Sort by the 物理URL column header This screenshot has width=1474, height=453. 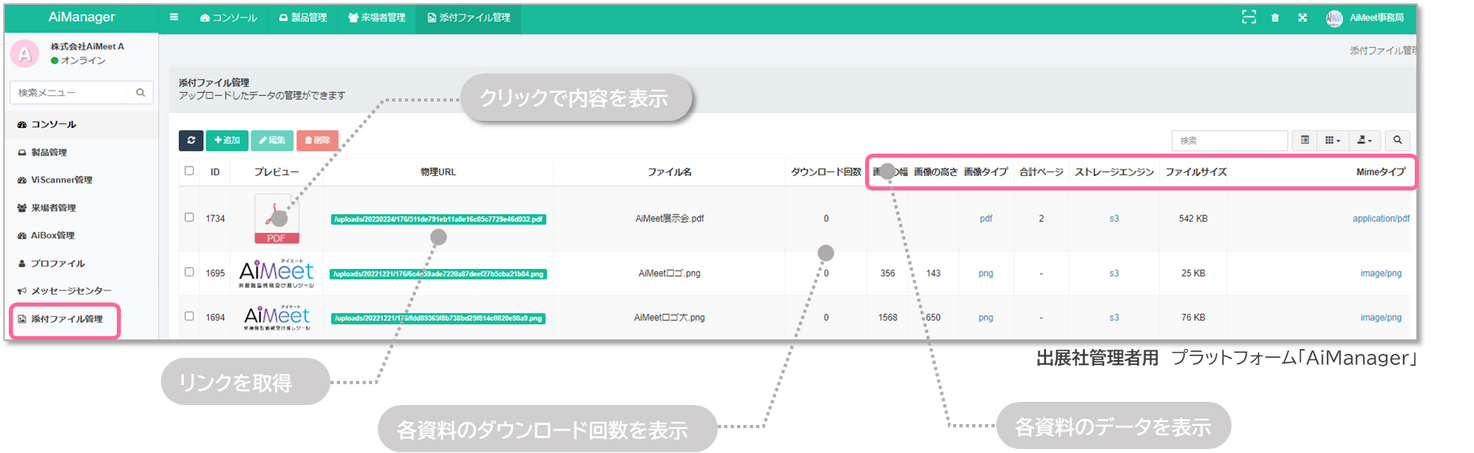click(x=438, y=172)
